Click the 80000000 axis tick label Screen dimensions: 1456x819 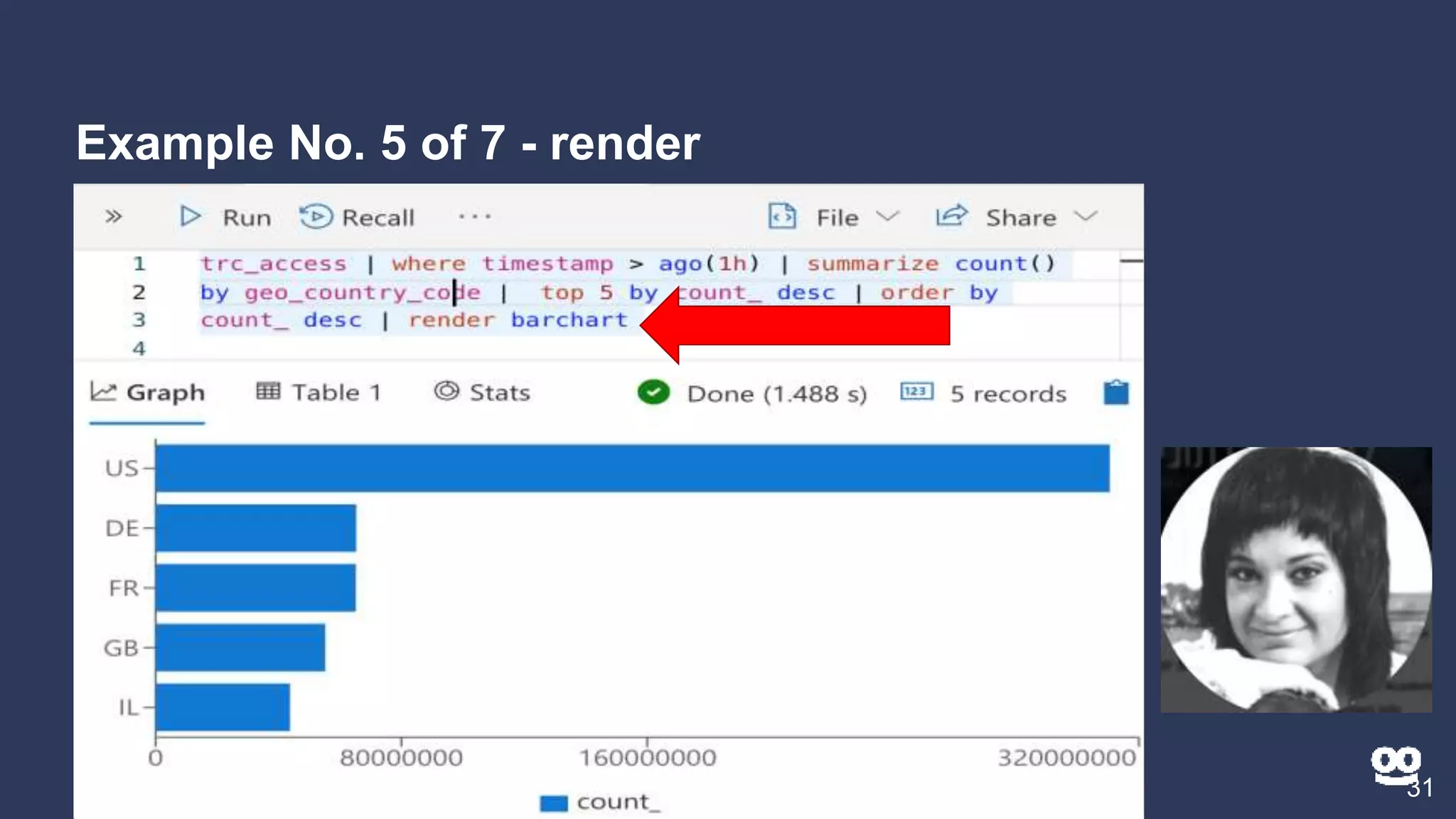401,758
